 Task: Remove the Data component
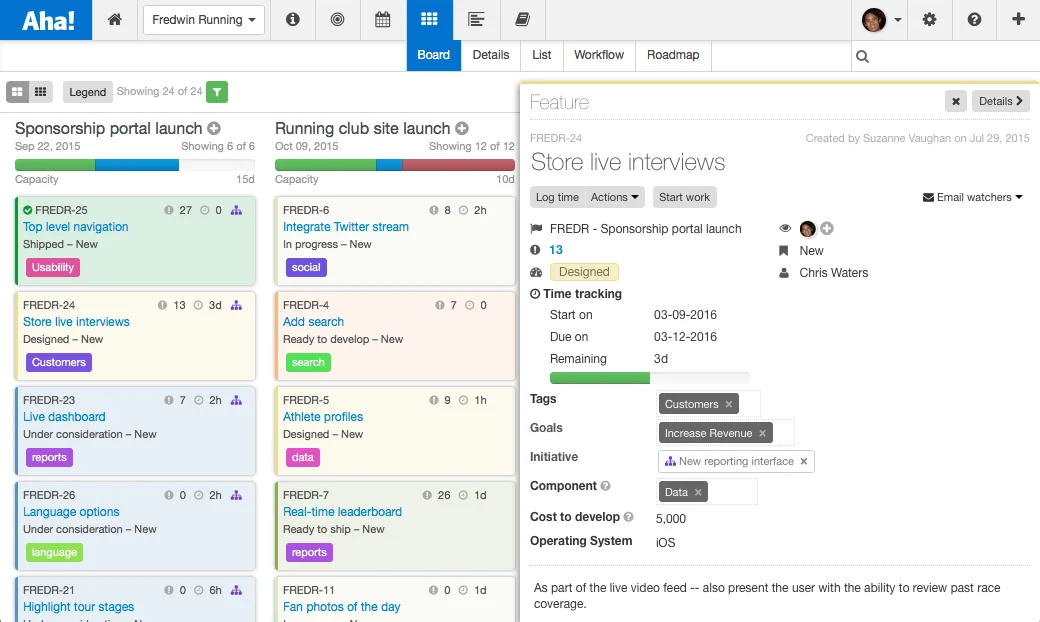(698, 492)
